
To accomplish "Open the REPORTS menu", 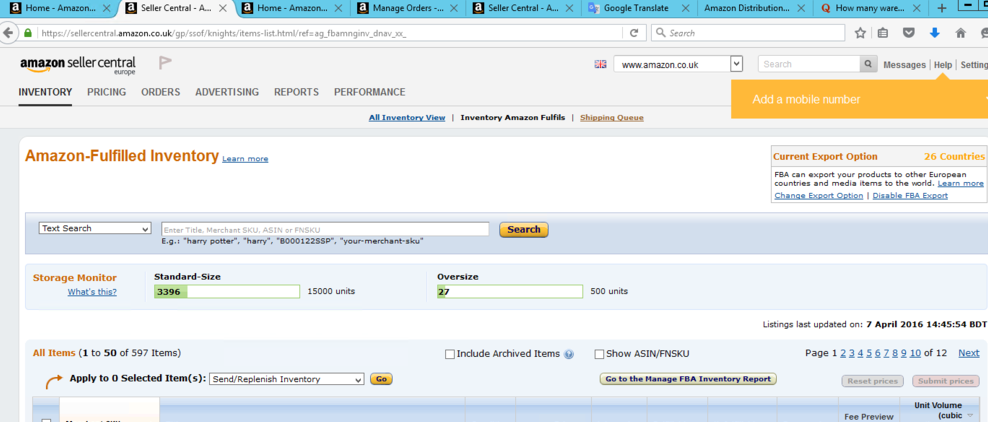I will (296, 92).
